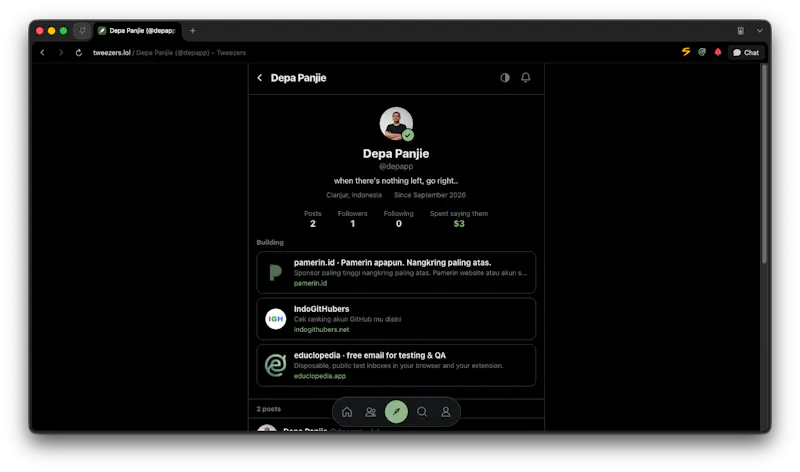The width and height of the screenshot is (800, 472).
Task: Open the pamerin.id project card
Action: (x=396, y=272)
